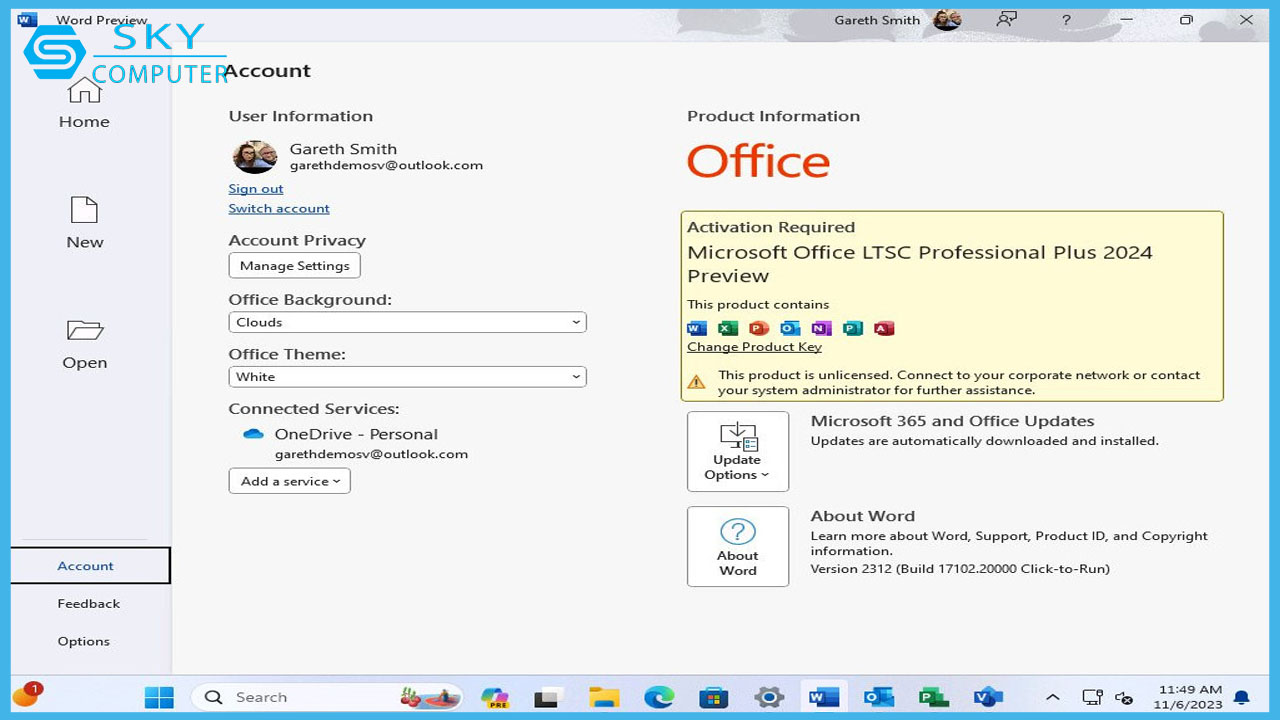Viewport: 1280px width, 720px height.
Task: Click the Manage Settings button
Action: (295, 265)
